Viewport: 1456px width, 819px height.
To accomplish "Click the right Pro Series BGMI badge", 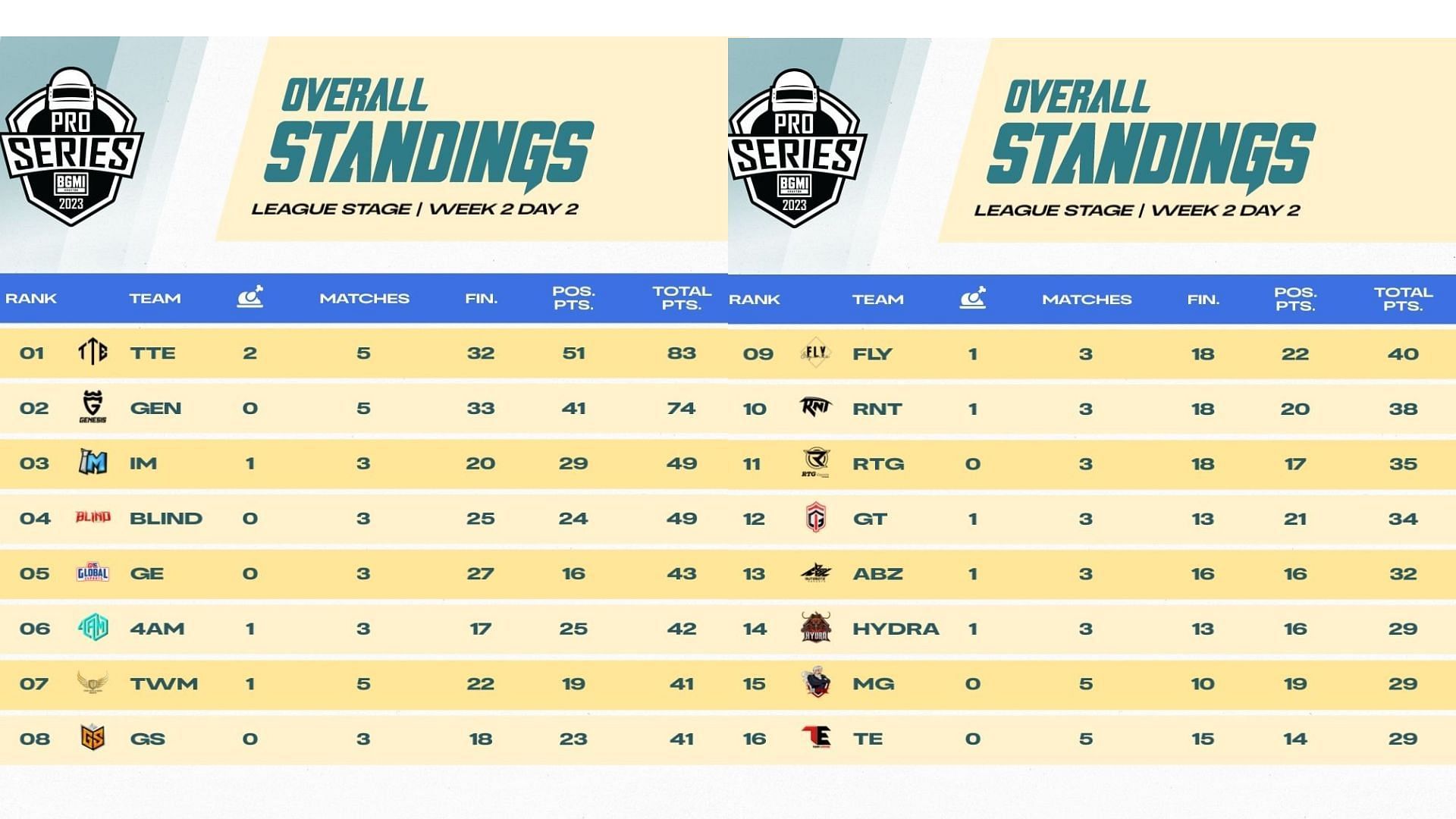I will (795, 149).
